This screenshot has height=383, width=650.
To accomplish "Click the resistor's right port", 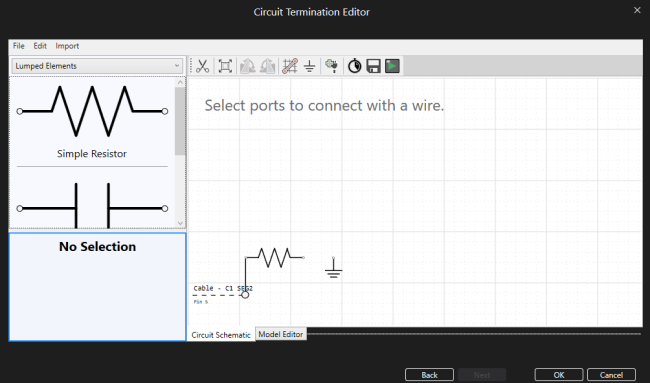I will coord(303,257).
